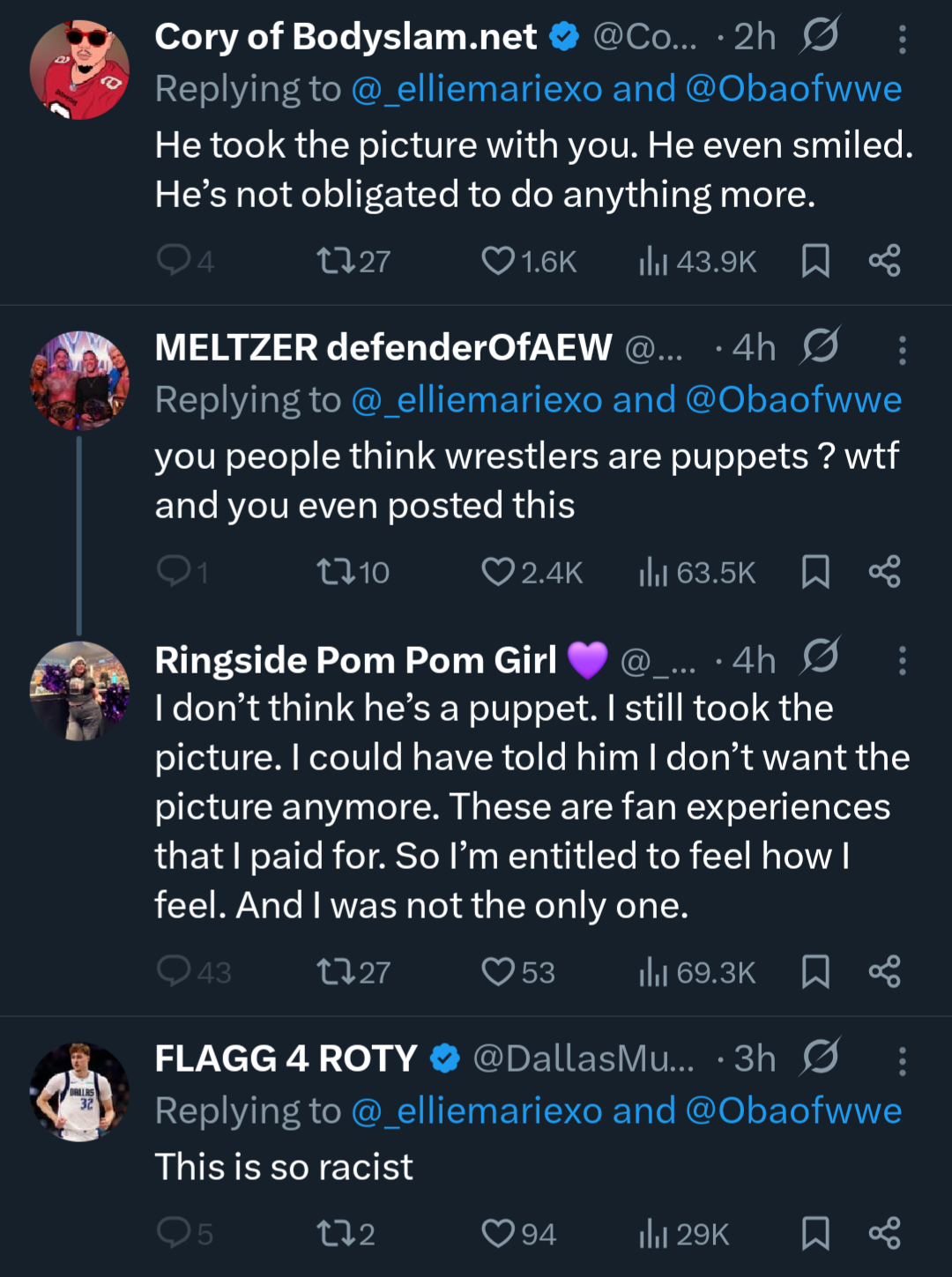The image size is (952, 1277).
Task: Like the FLAGG 4 ROTY tweet
Action: point(499,1233)
